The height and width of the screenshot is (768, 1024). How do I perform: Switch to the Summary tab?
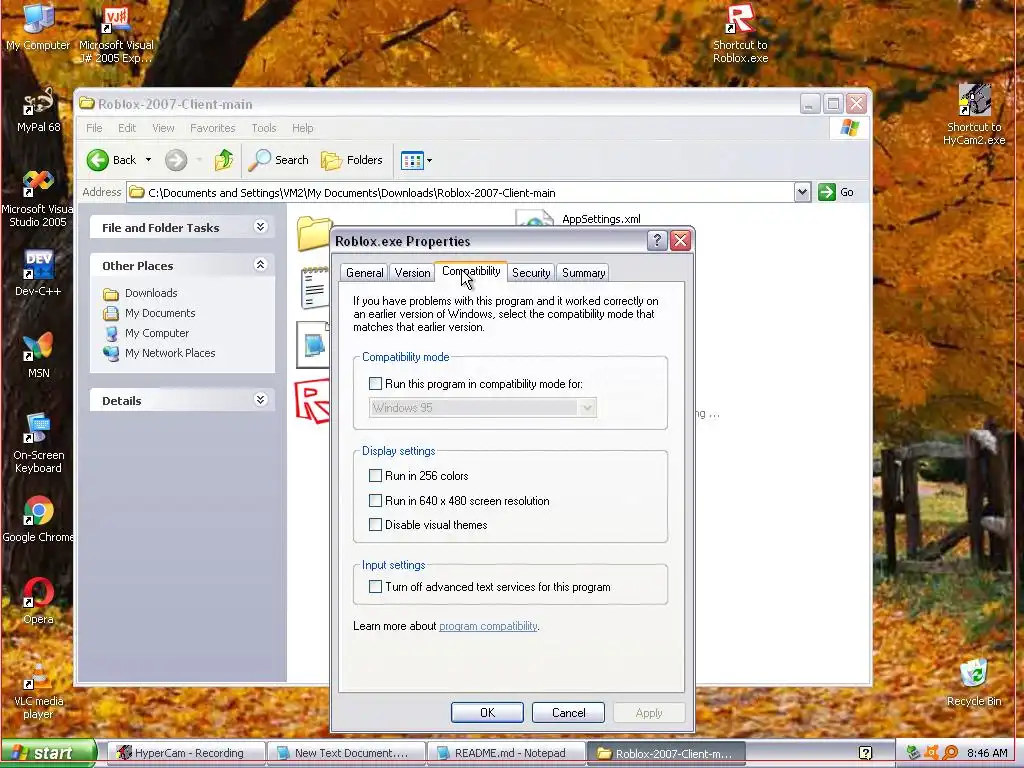click(583, 273)
